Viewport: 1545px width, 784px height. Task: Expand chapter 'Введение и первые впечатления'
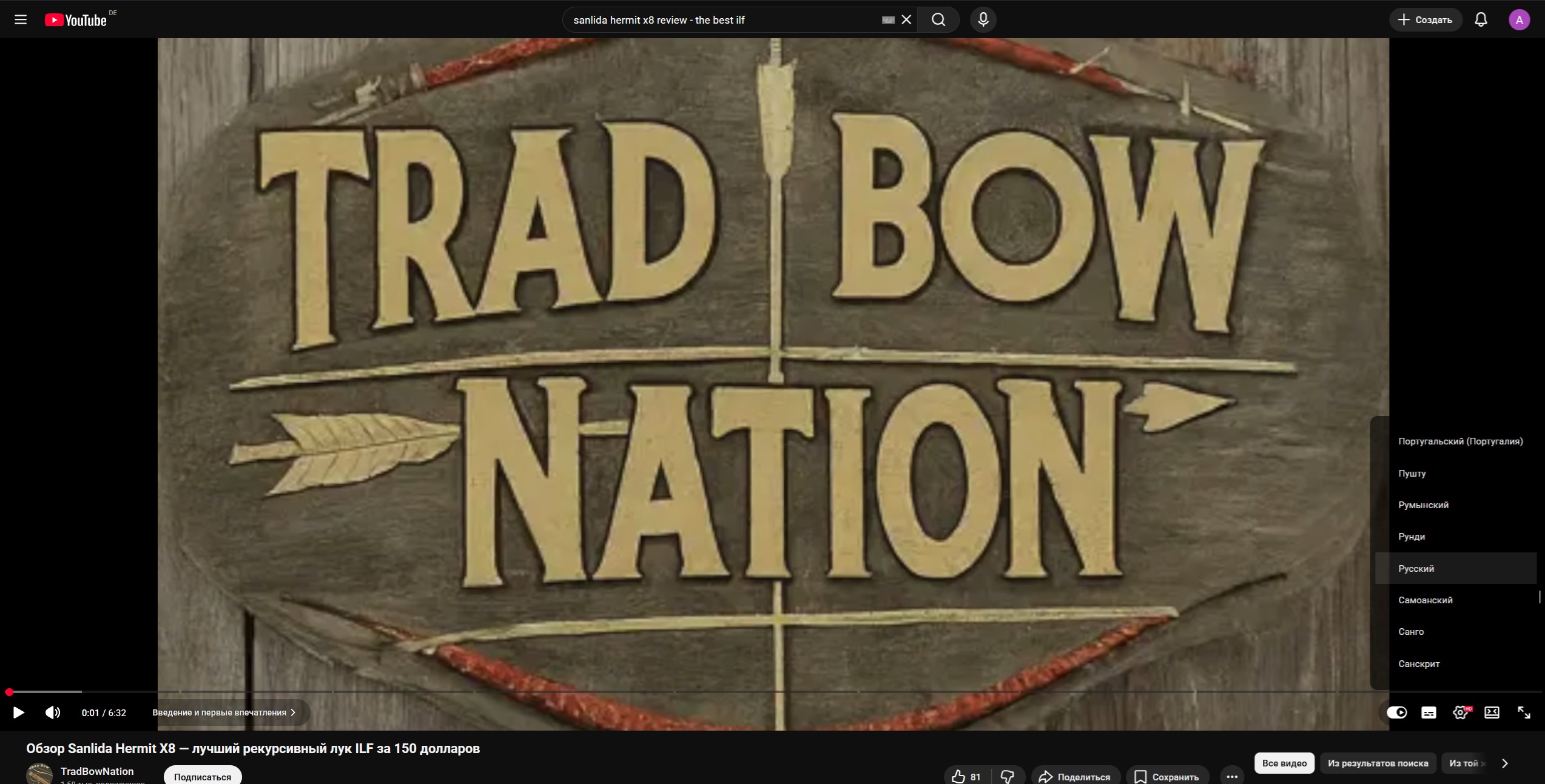[x=224, y=712]
